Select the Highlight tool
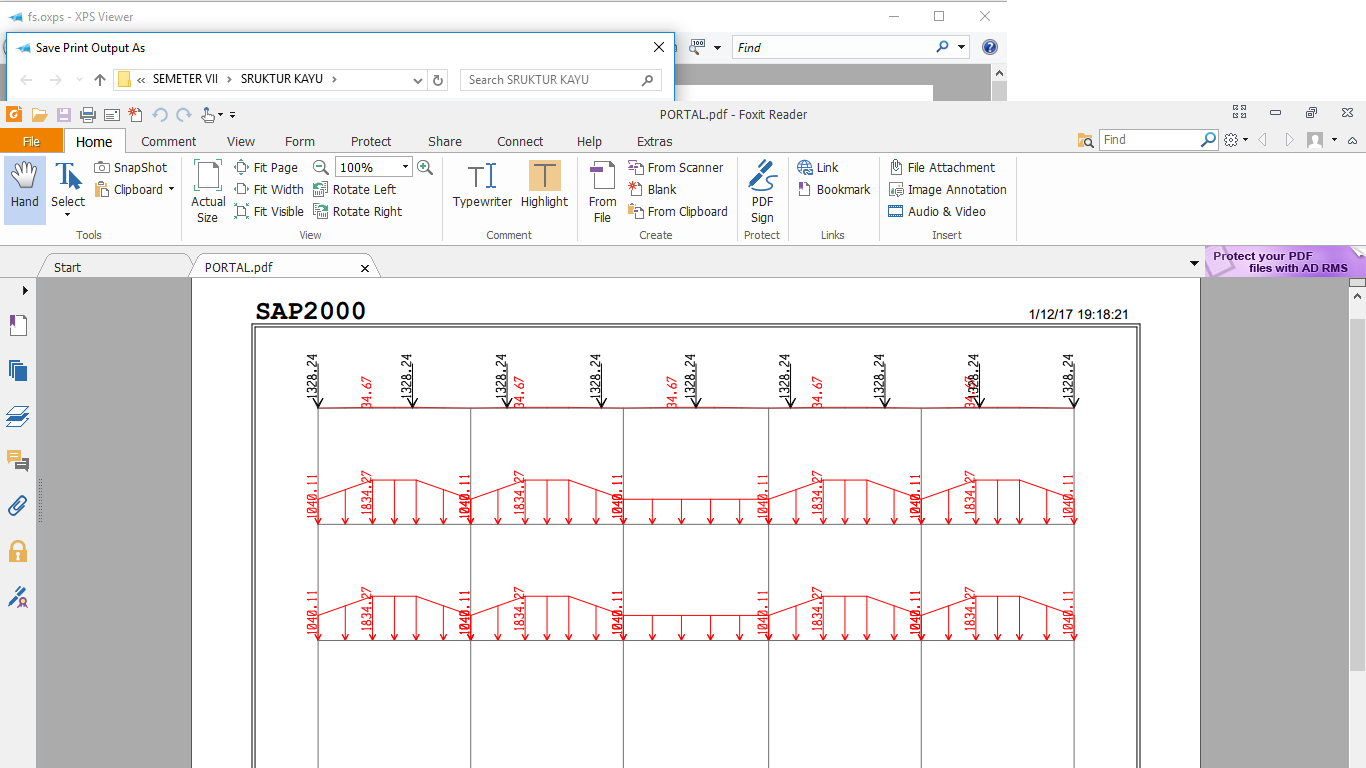The image size is (1366, 768). [x=544, y=186]
